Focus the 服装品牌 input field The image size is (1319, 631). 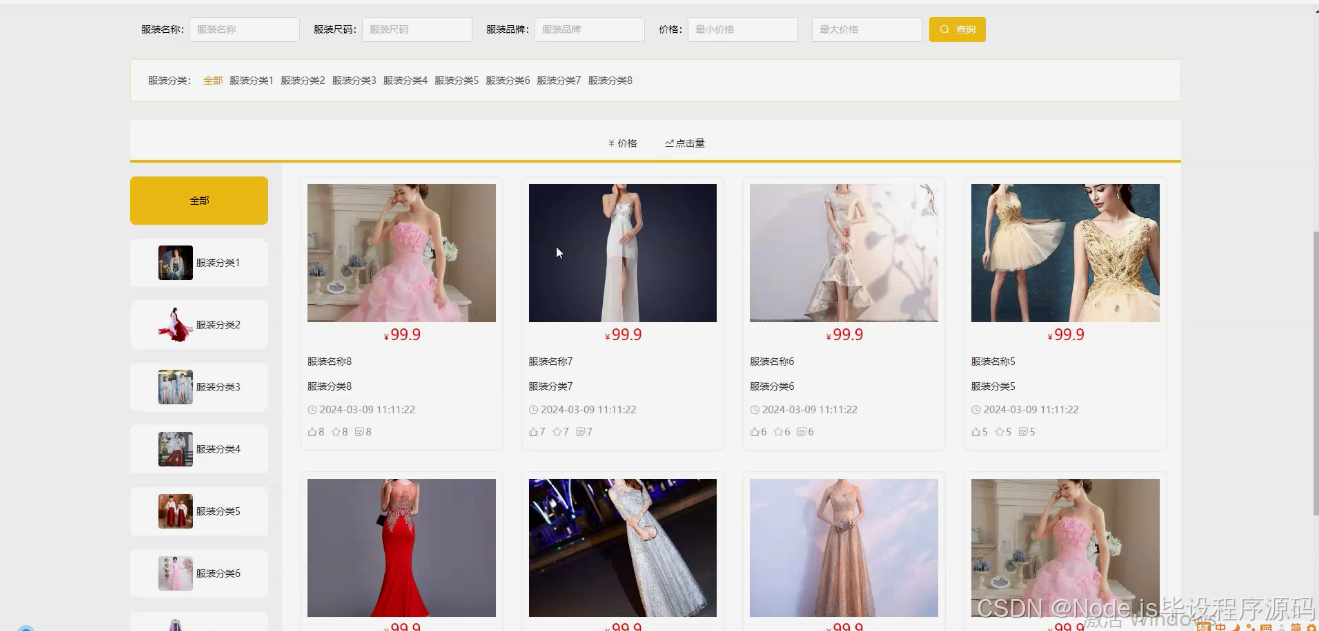click(x=589, y=30)
